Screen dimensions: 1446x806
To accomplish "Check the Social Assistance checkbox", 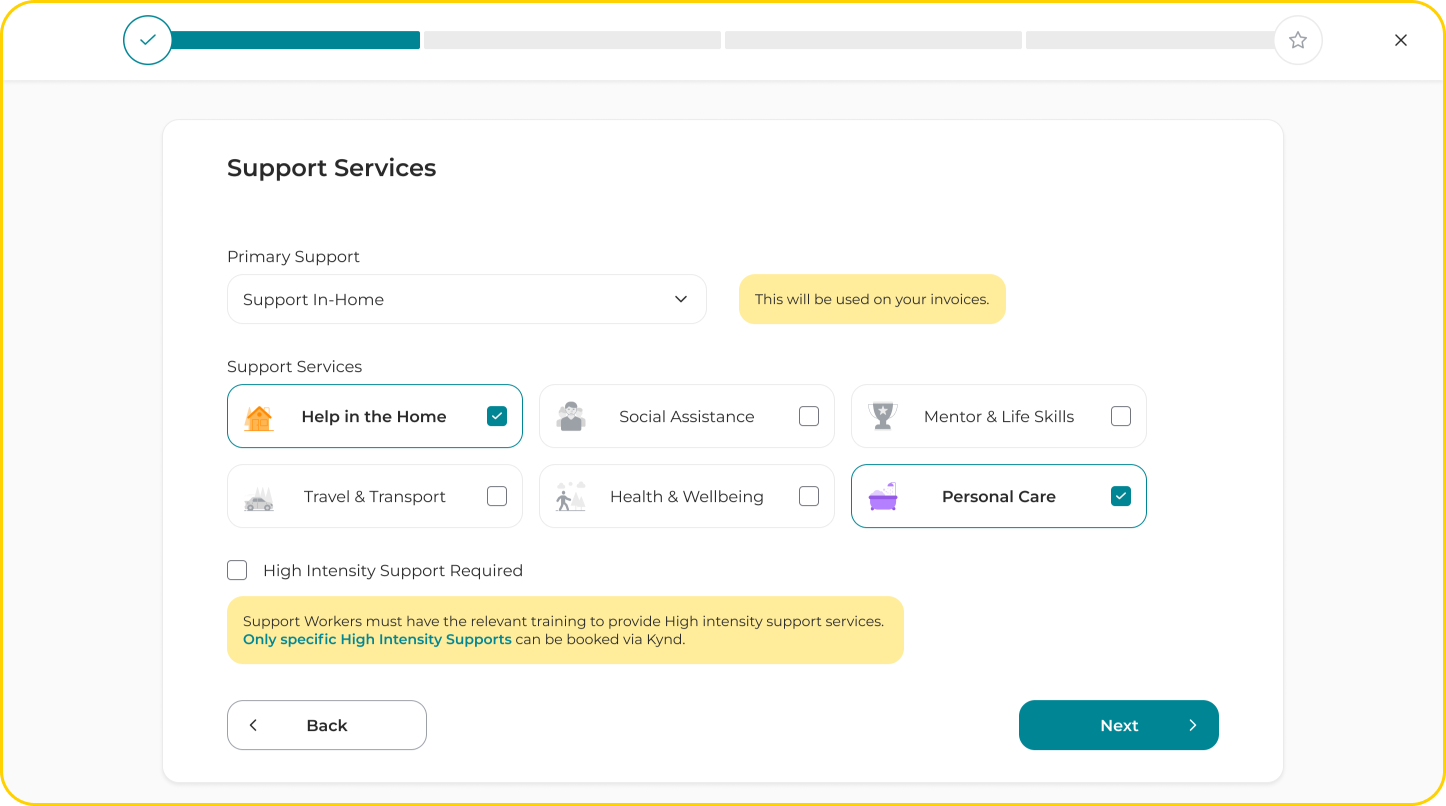I will click(809, 416).
